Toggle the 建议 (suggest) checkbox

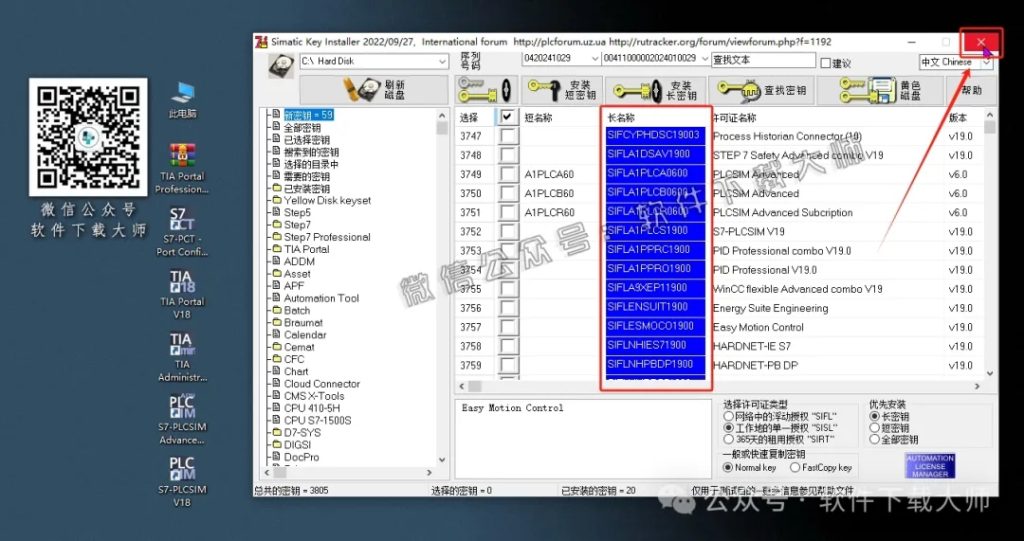(x=825, y=63)
